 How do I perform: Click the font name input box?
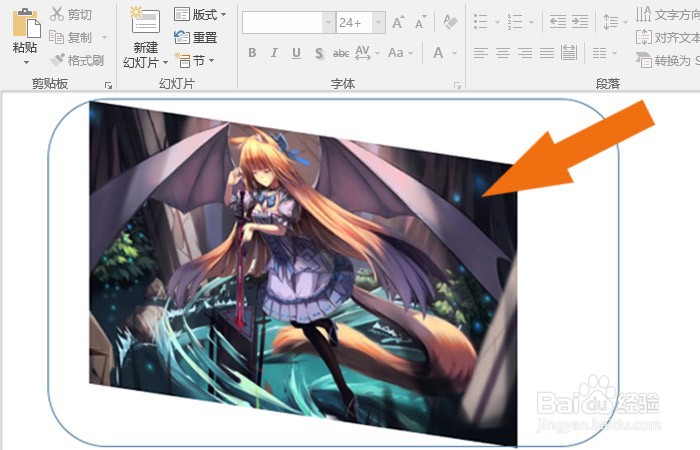click(282, 22)
